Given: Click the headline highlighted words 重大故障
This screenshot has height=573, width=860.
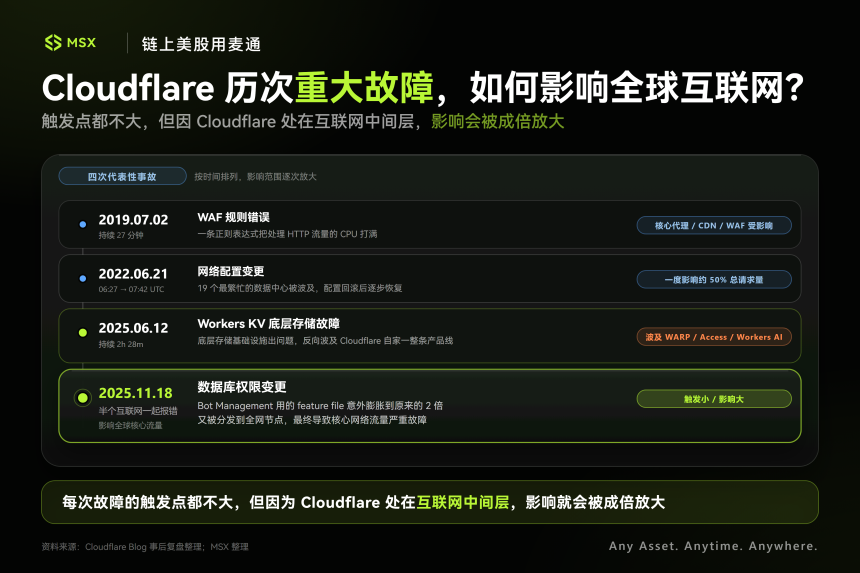Looking at the screenshot, I should point(365,88).
